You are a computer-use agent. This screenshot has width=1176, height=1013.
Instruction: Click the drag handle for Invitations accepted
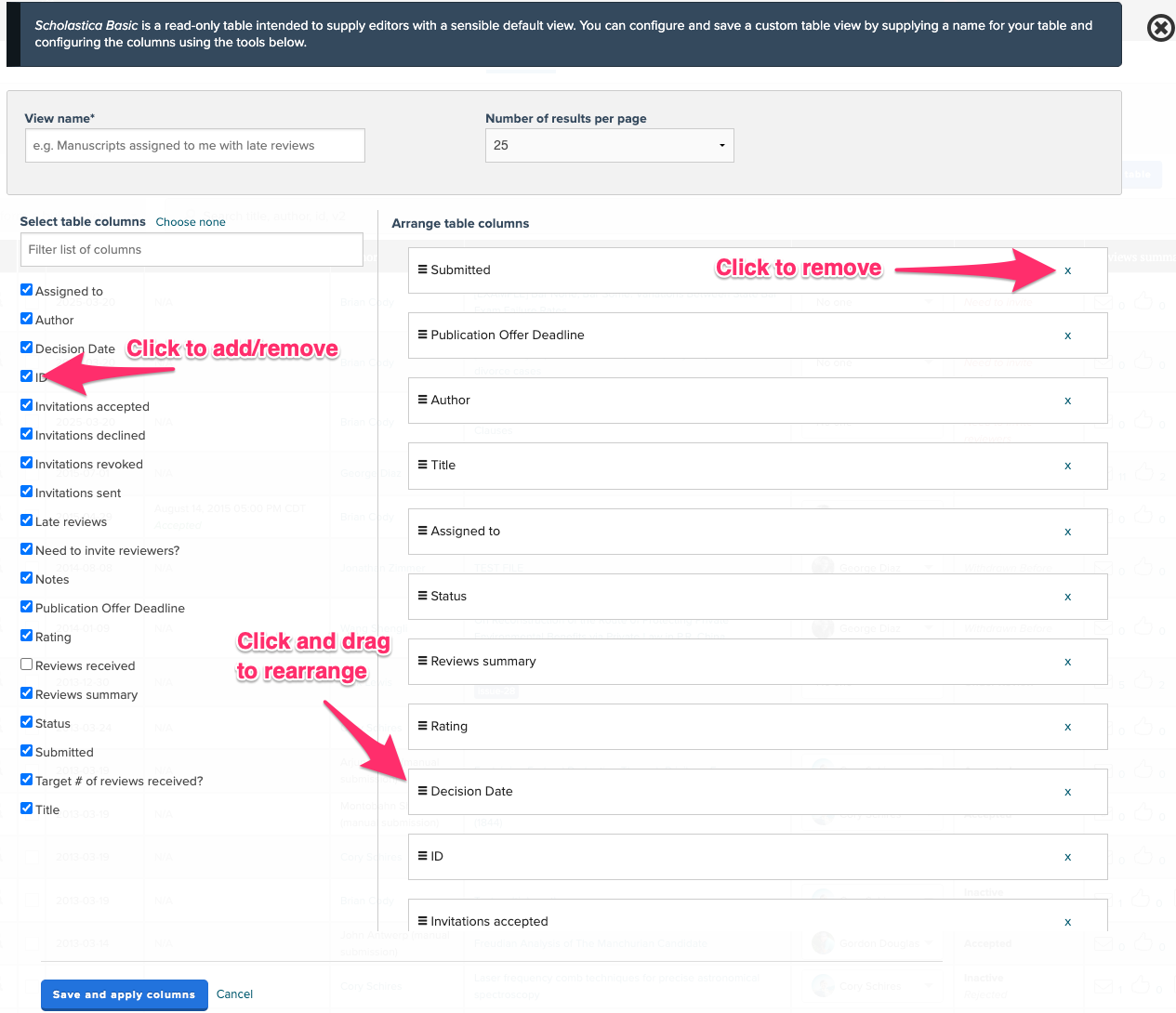422,921
